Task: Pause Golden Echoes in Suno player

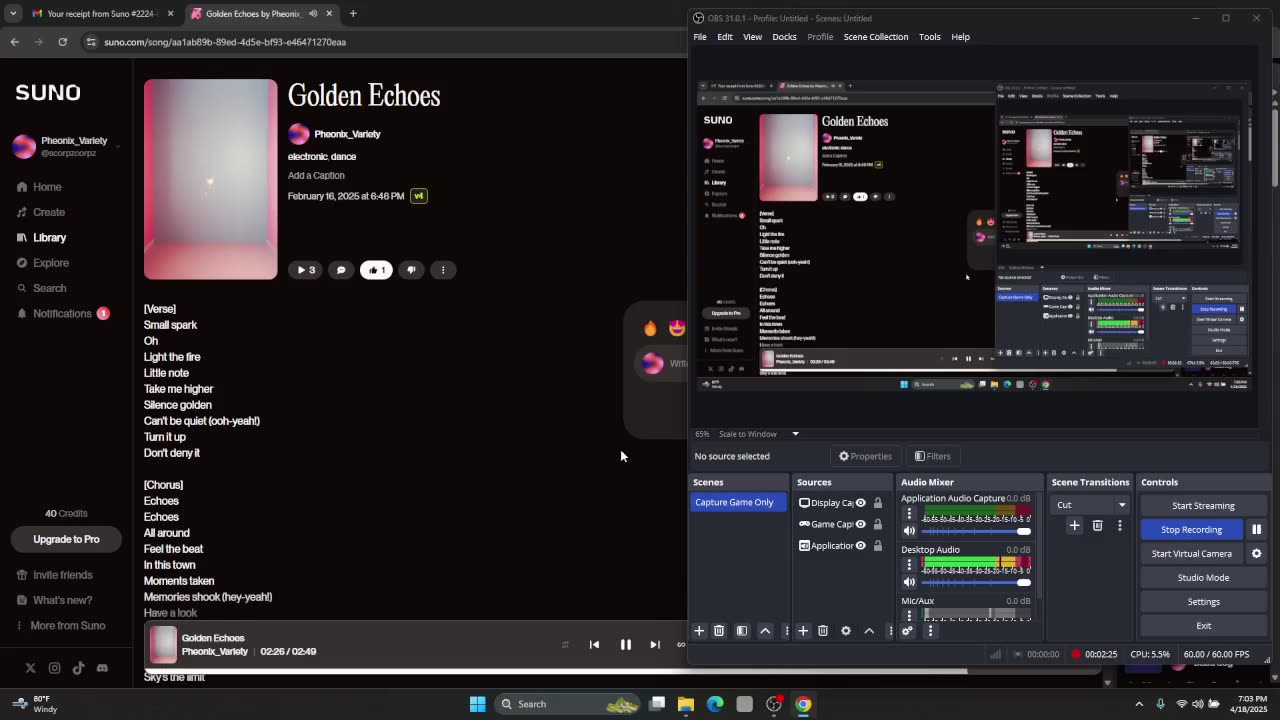Action: (626, 645)
